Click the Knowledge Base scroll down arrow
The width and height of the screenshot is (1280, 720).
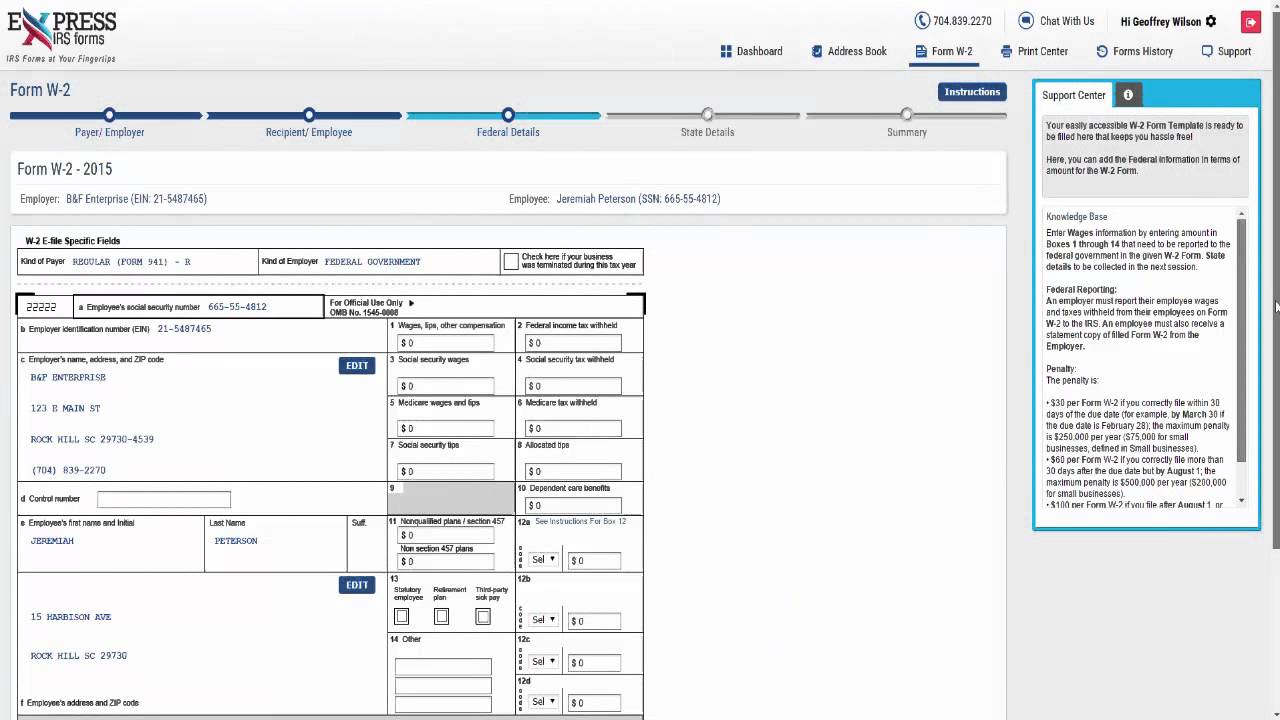tap(1242, 500)
